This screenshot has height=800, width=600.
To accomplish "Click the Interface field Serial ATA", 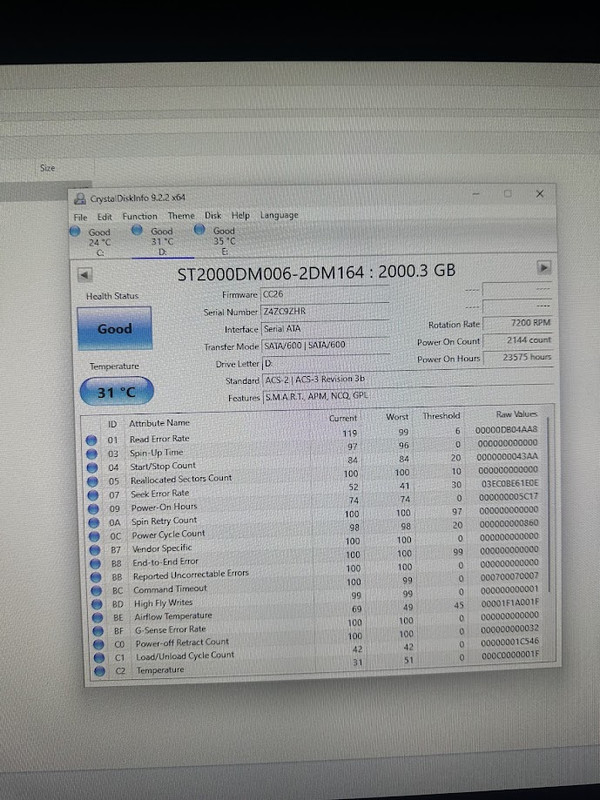I will [325, 329].
